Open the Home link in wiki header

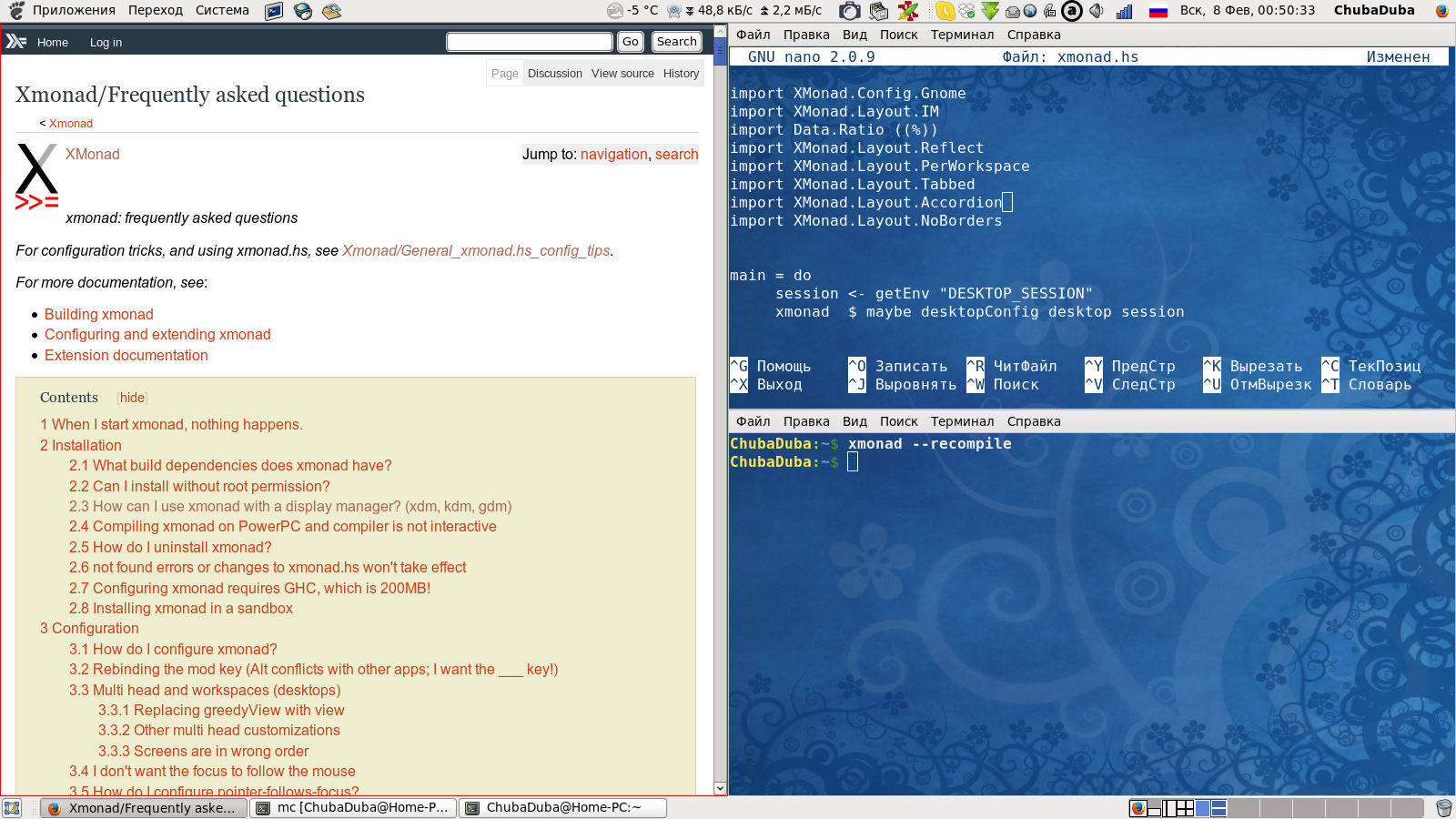(x=53, y=42)
